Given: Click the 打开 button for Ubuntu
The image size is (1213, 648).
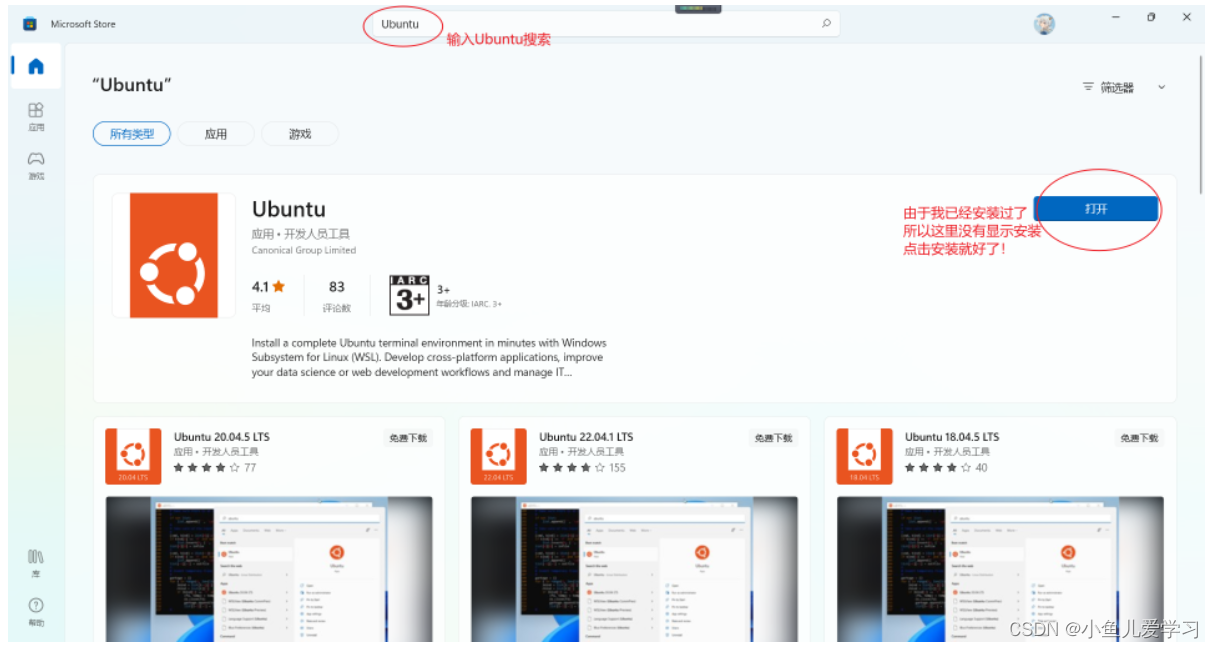Looking at the screenshot, I should point(1097,209).
